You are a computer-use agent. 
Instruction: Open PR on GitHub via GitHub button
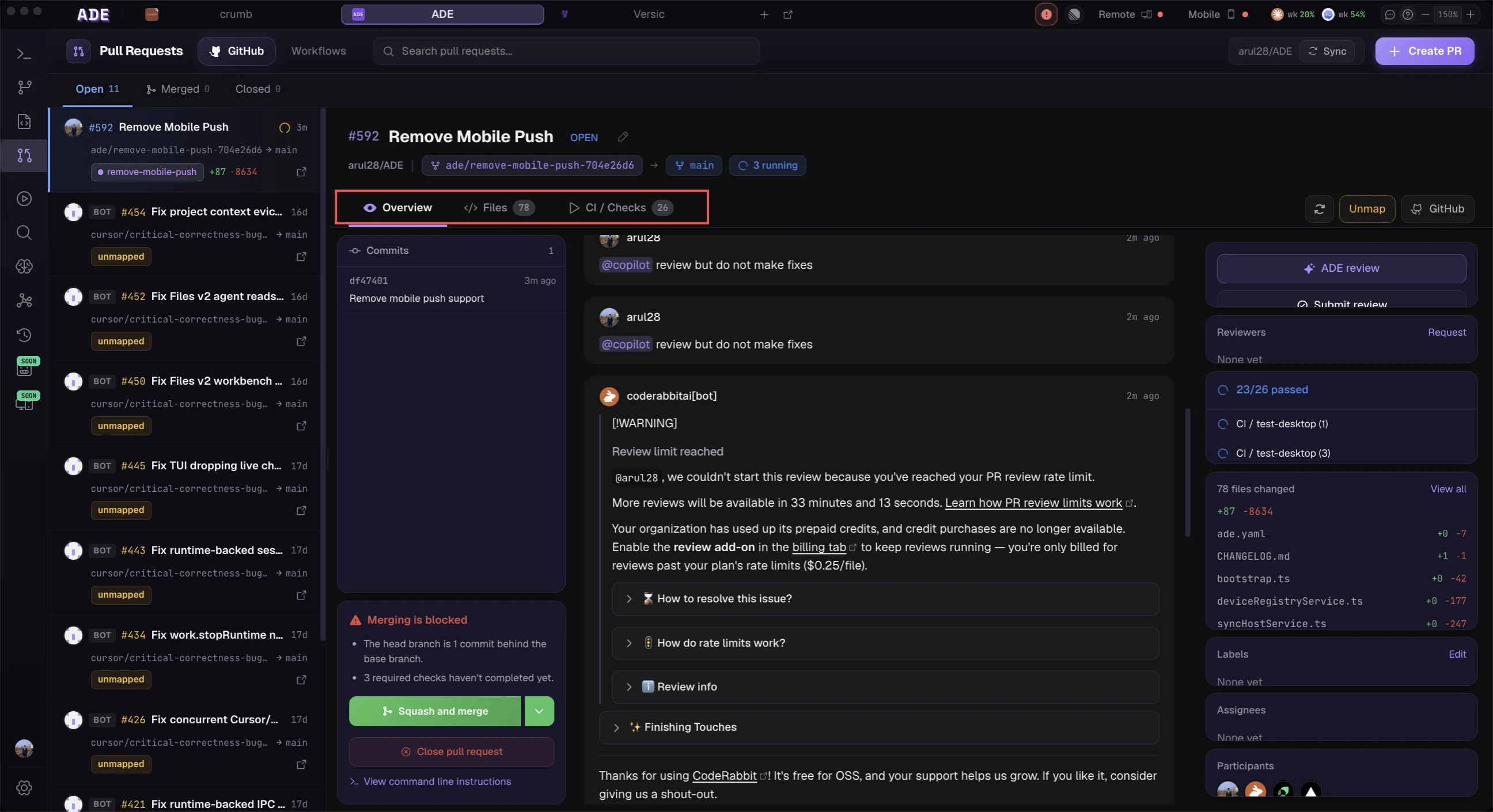1437,209
